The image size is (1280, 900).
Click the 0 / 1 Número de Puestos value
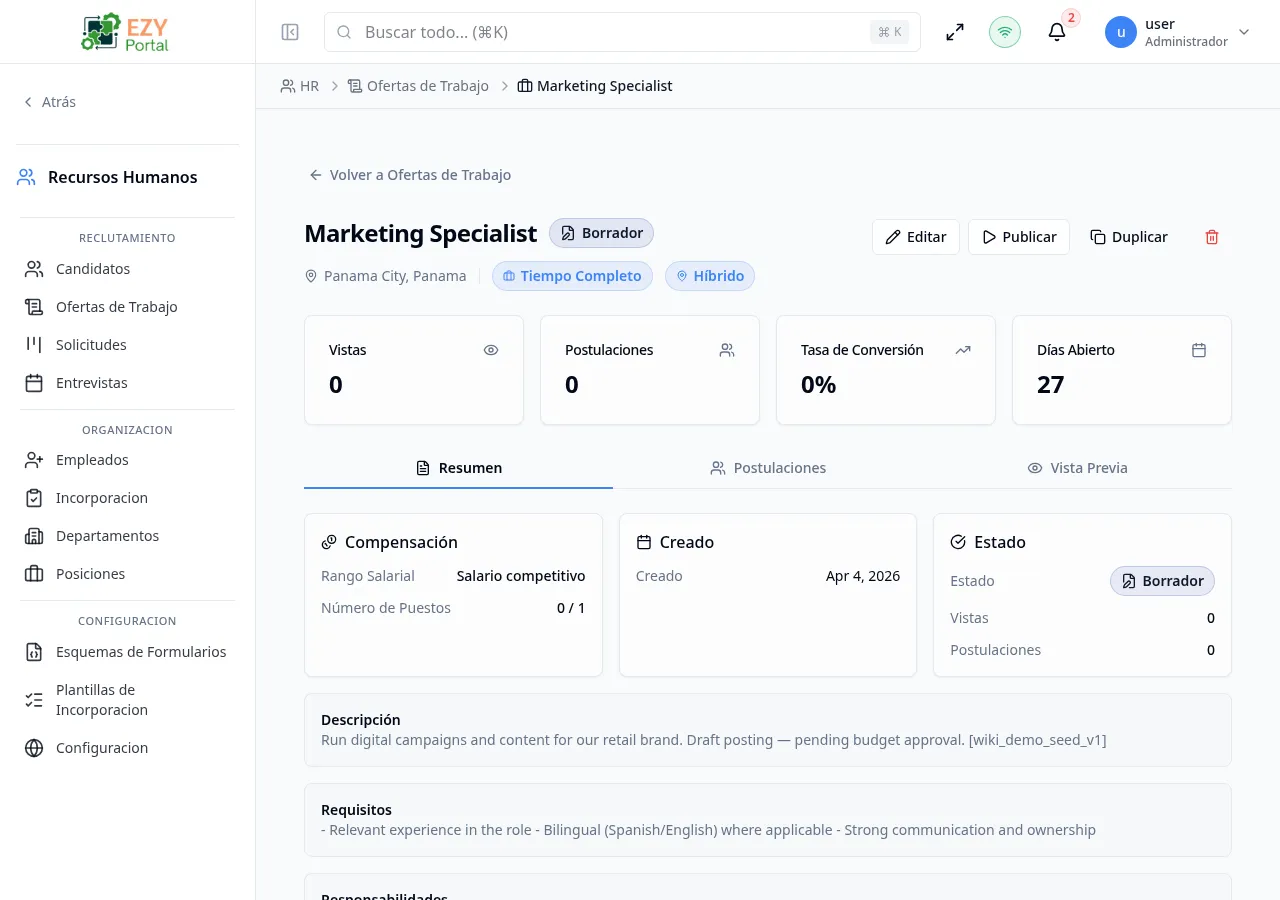(571, 608)
